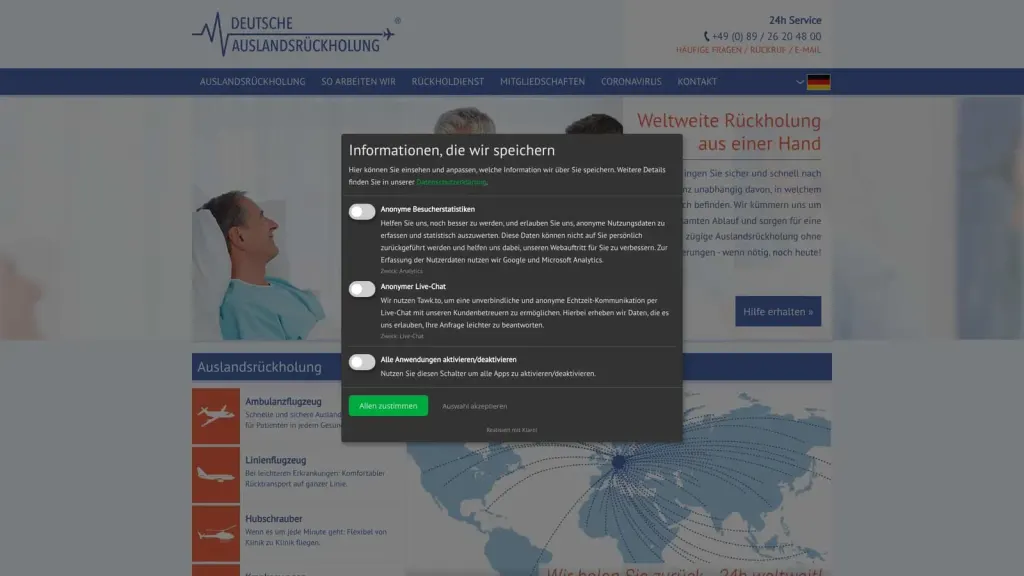Click the Realisiert mit Klaro link

click(511, 430)
